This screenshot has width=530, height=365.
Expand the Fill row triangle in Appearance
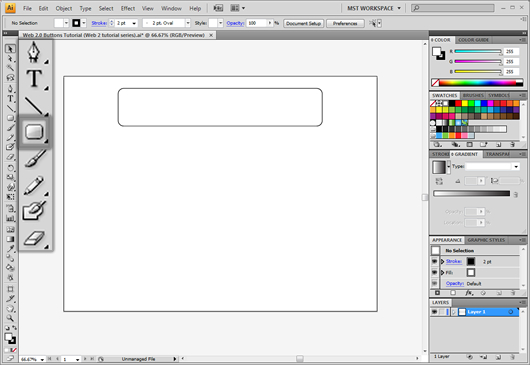pos(442,272)
